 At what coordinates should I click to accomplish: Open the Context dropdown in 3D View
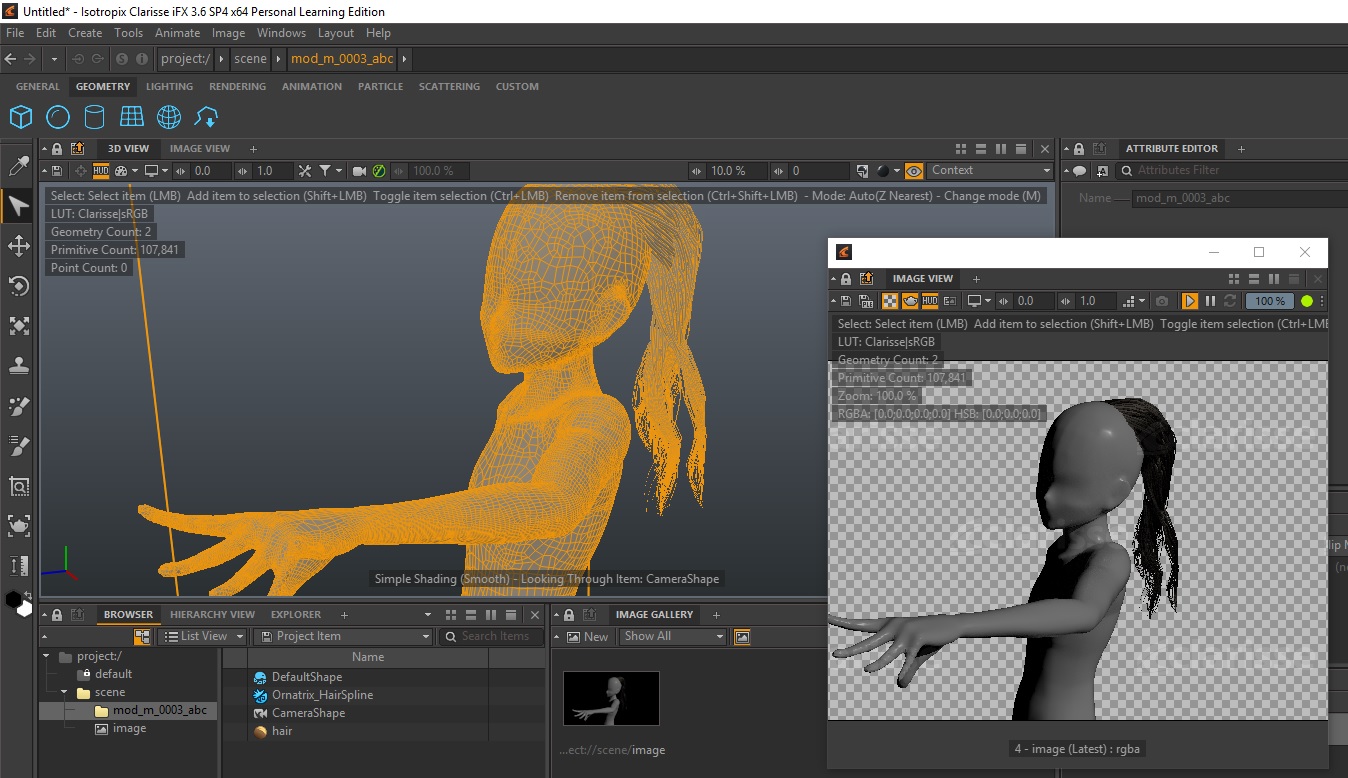(x=990, y=171)
